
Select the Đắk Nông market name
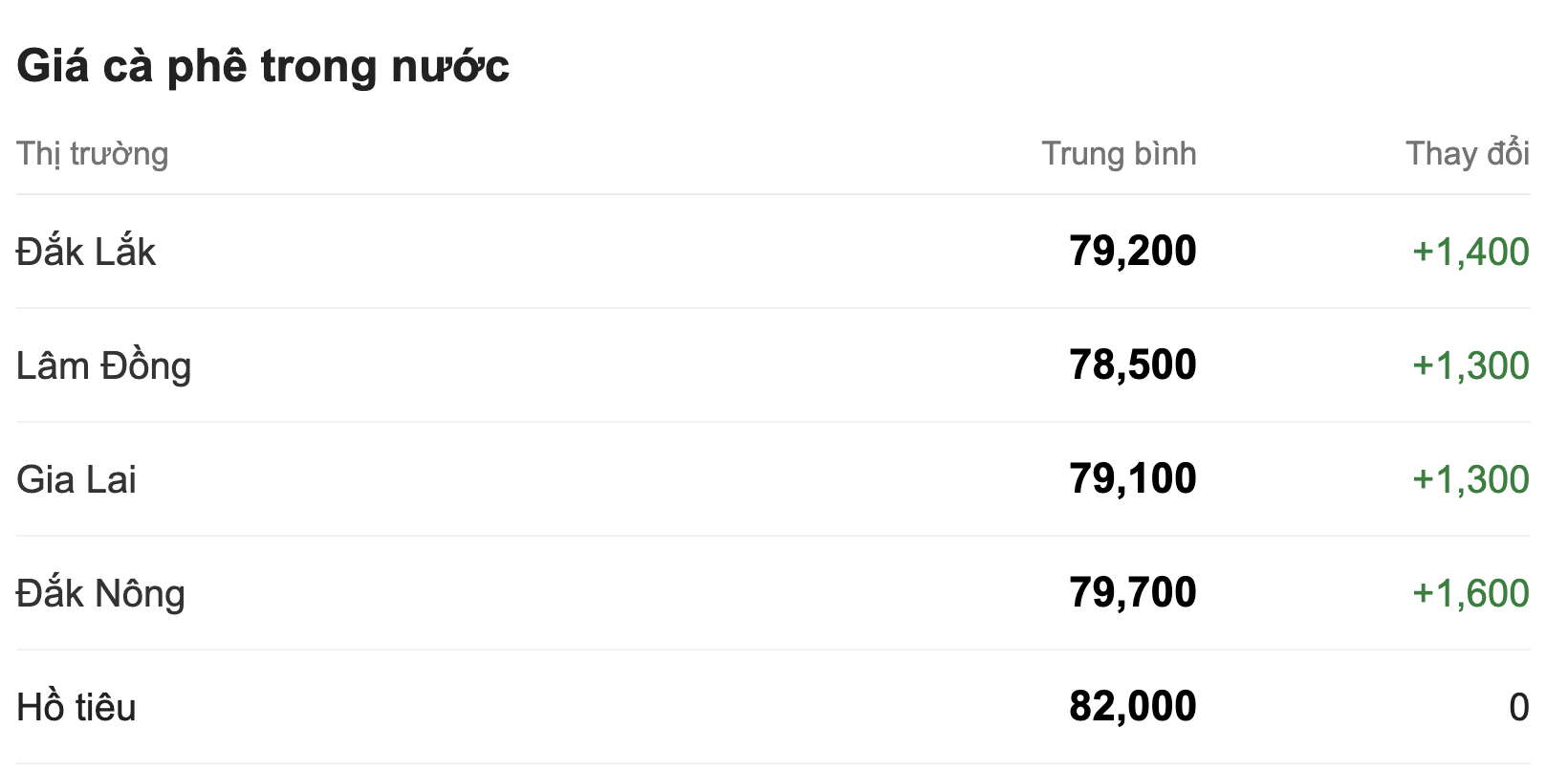point(100,593)
